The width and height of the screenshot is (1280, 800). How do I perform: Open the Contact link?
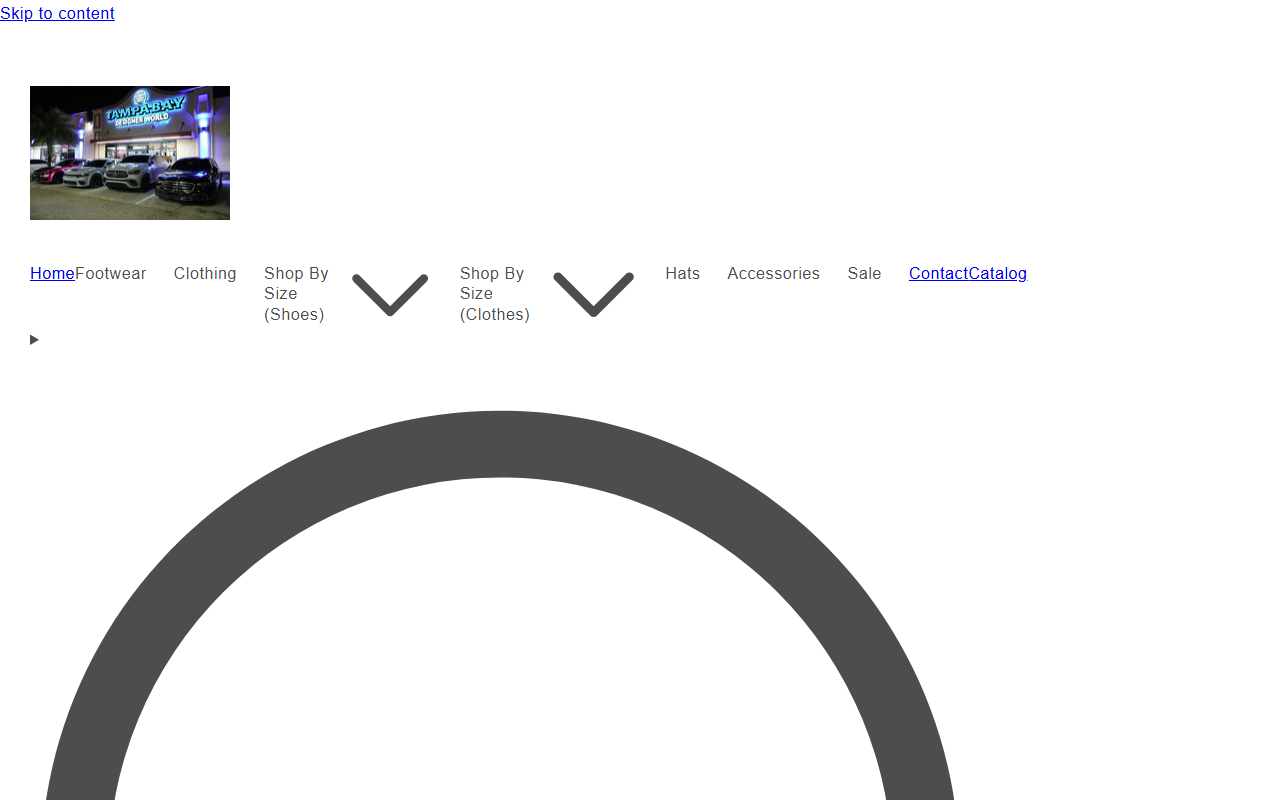point(938,273)
